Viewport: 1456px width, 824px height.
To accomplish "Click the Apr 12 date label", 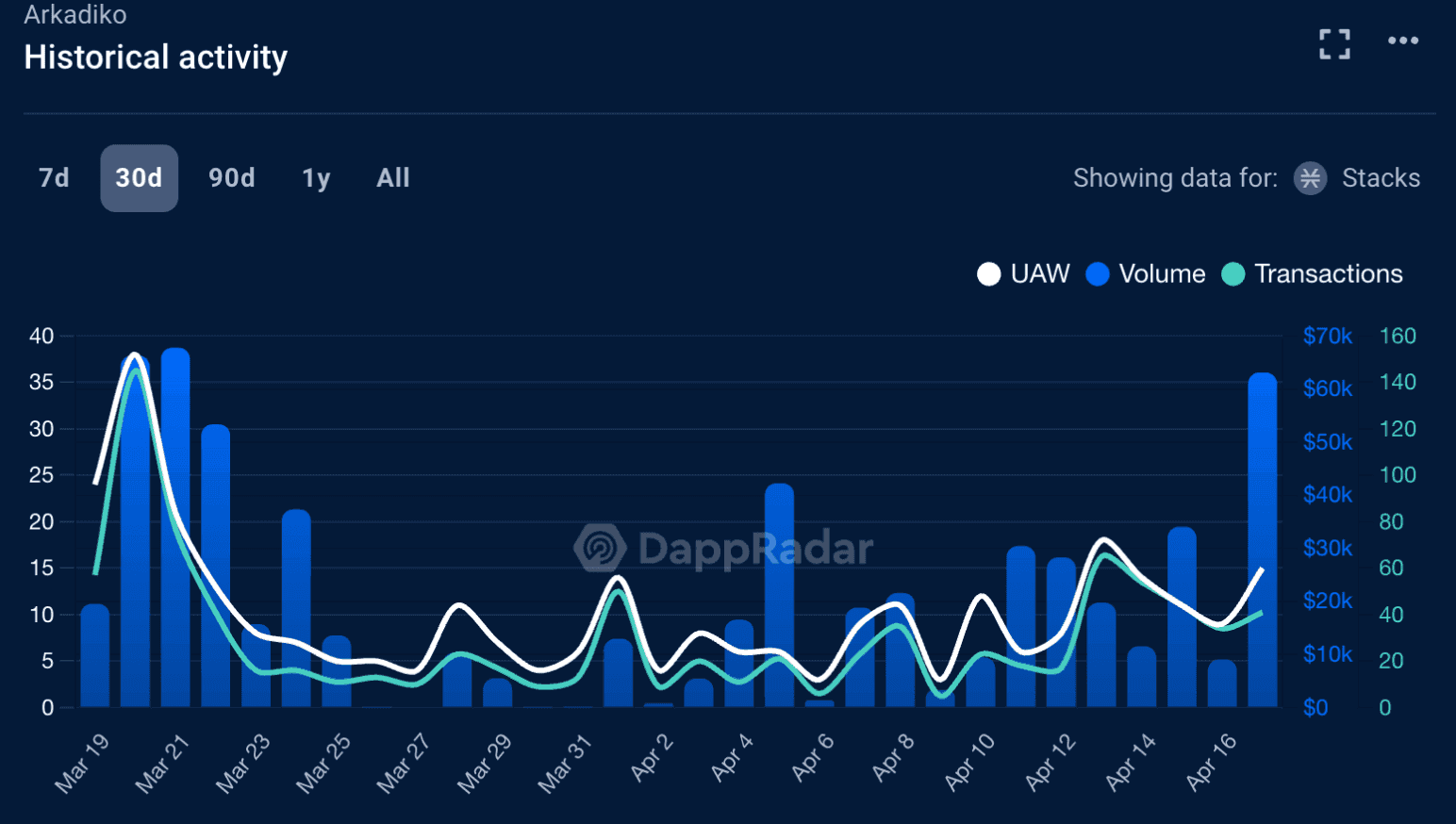I will [1051, 761].
